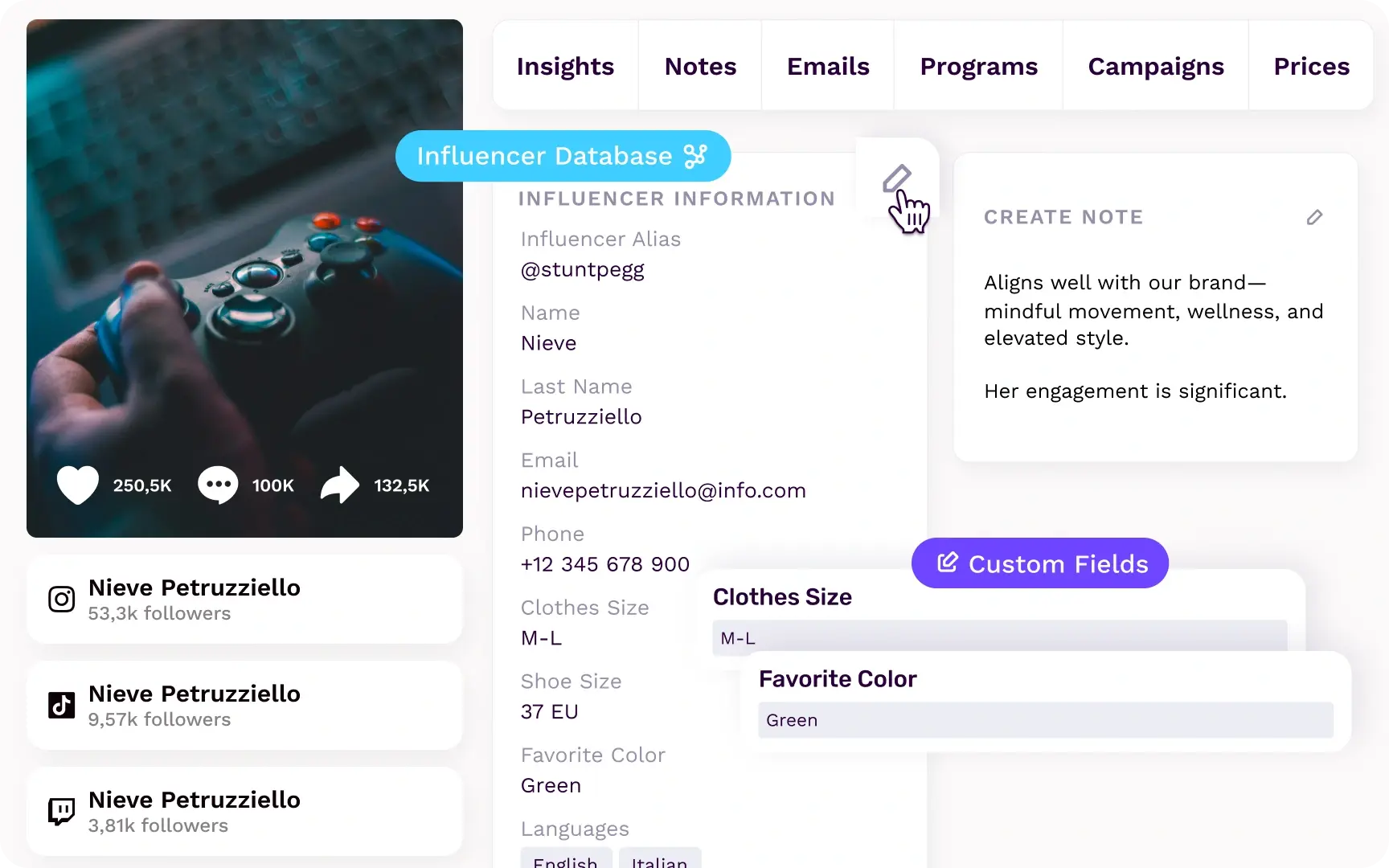This screenshot has height=868, width=1389.
Task: Go to the Programs tab
Action: click(x=978, y=66)
